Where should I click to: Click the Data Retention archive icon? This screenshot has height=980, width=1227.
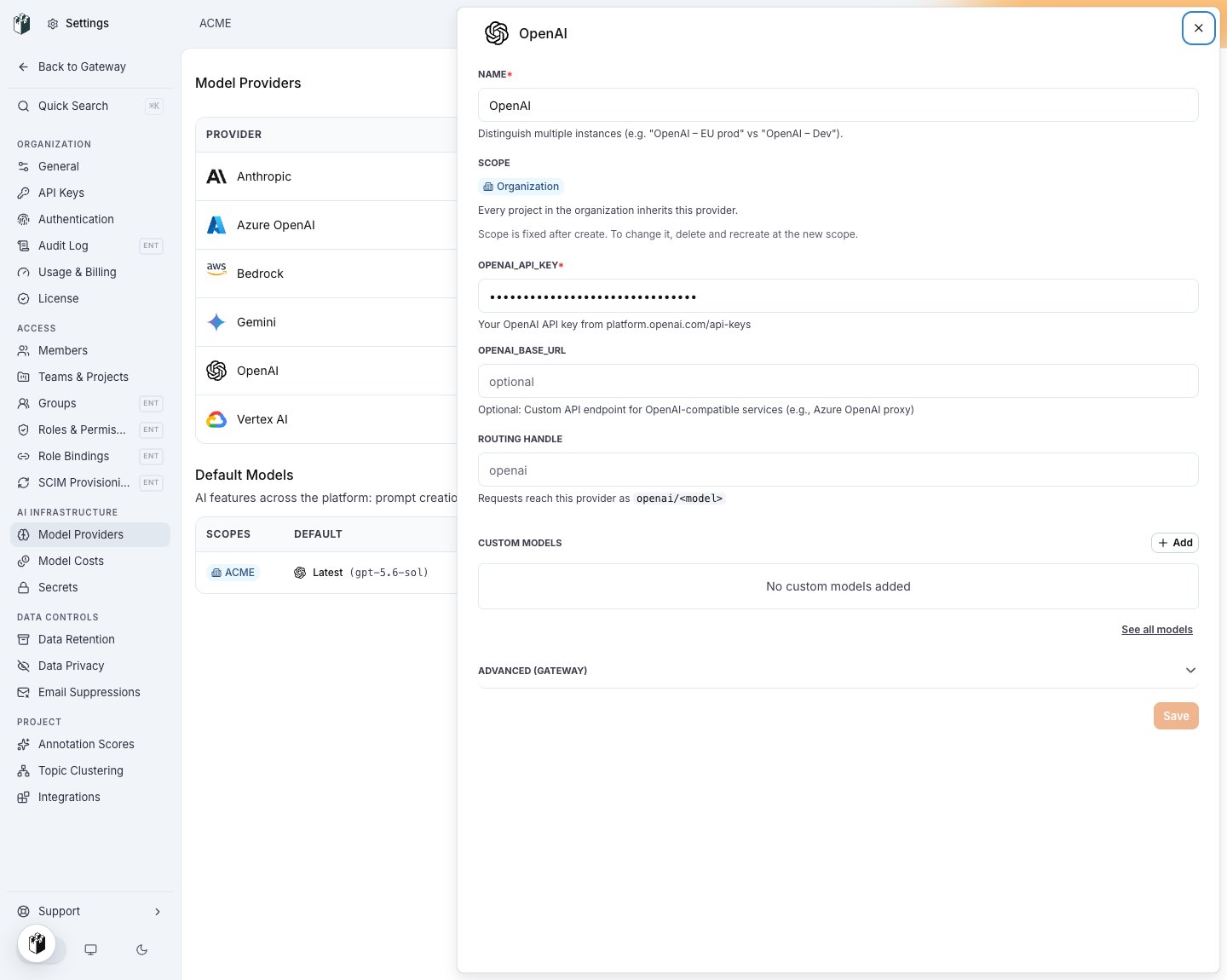24,639
